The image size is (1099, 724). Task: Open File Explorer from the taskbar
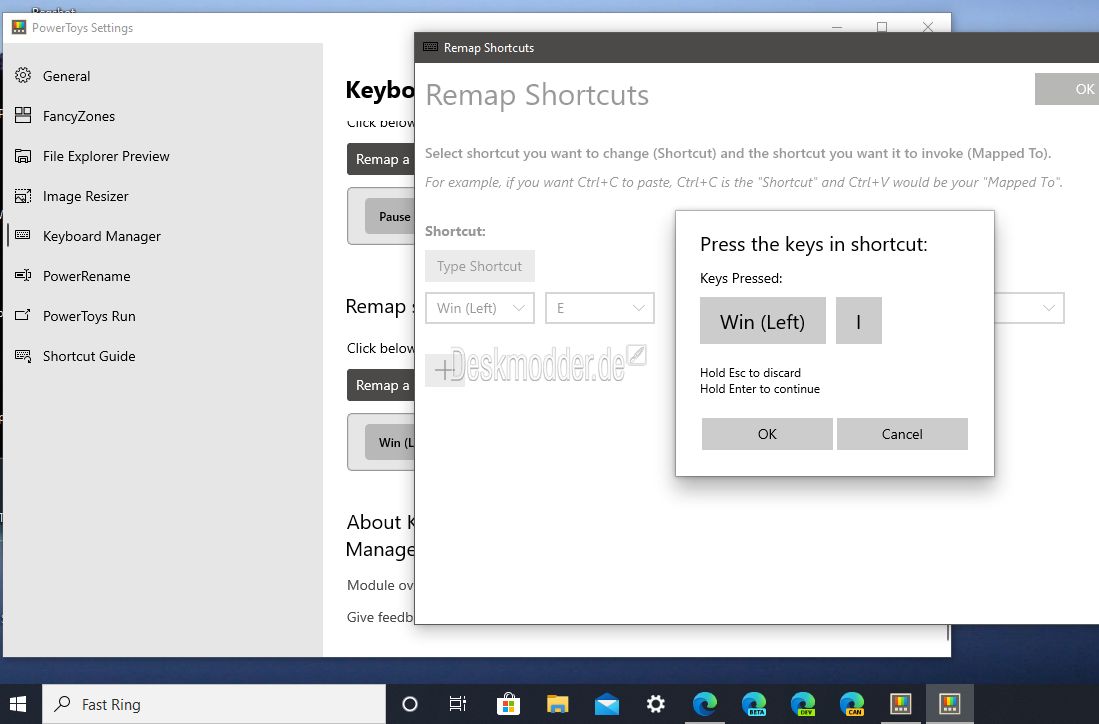pyautogui.click(x=557, y=704)
